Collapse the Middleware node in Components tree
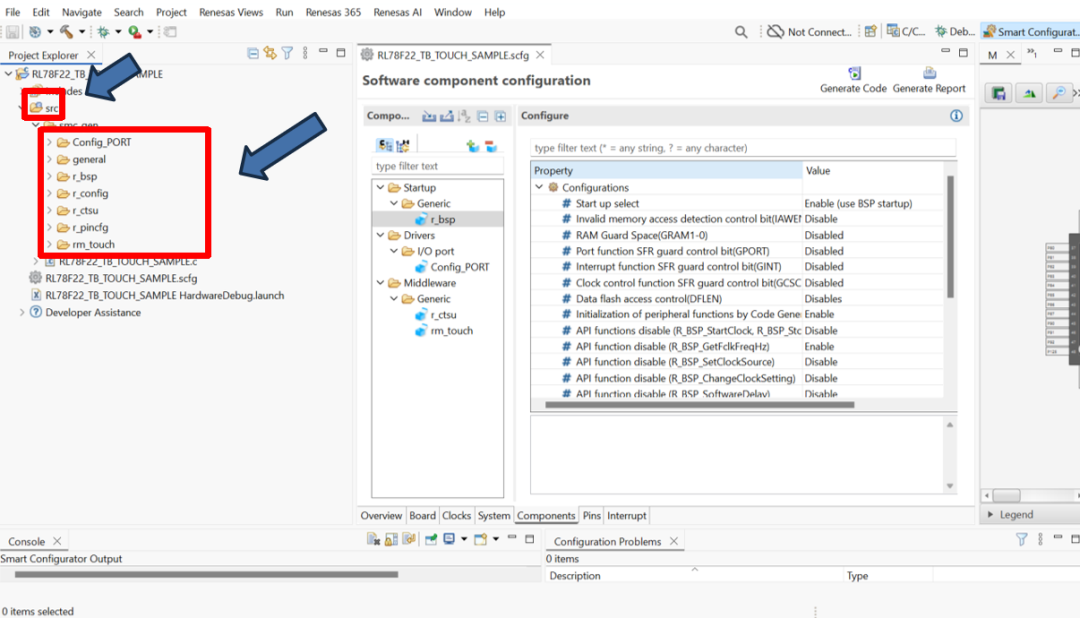The height and width of the screenshot is (618, 1080). point(380,283)
